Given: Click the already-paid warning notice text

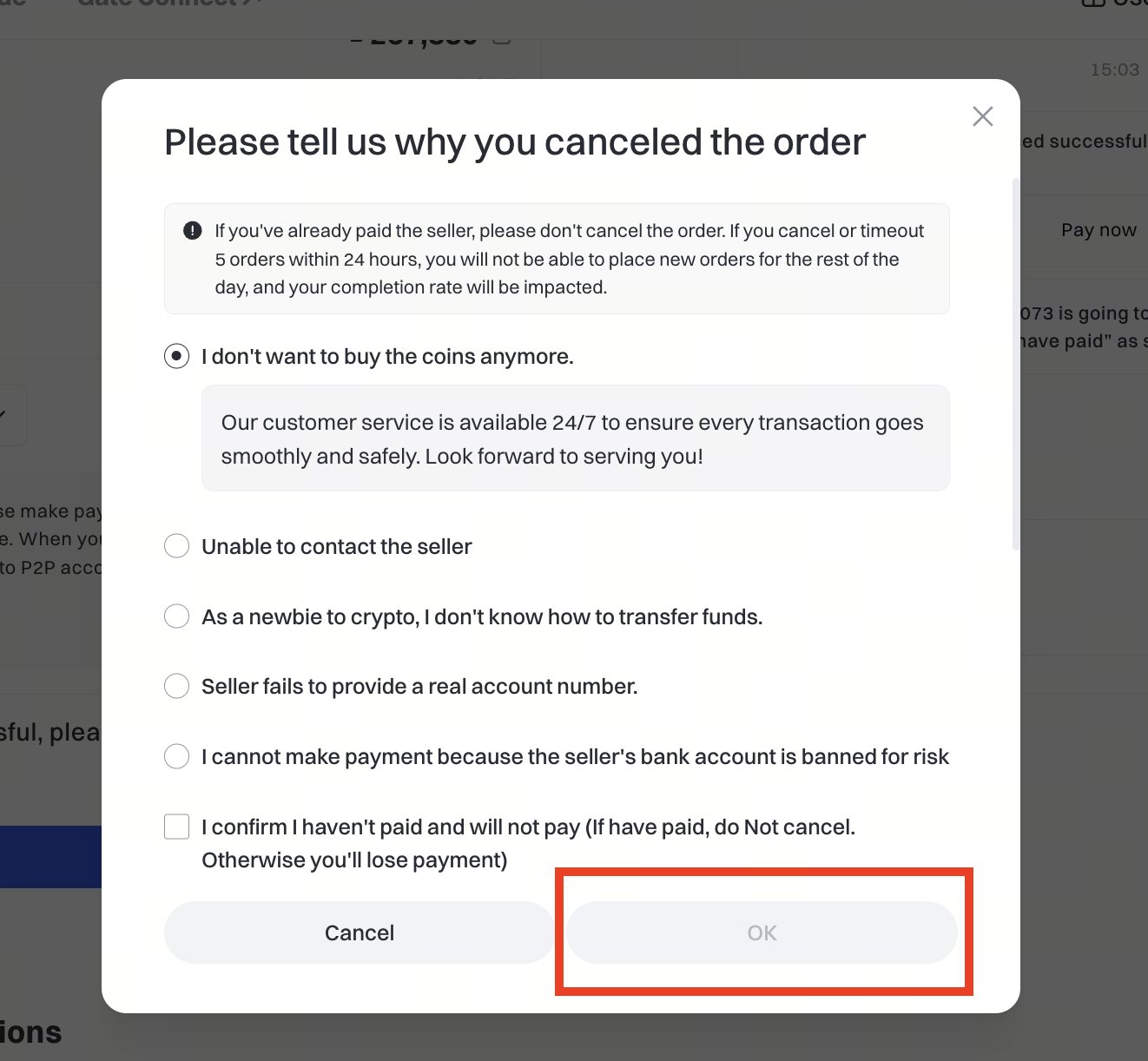Looking at the screenshot, I should 569,259.
